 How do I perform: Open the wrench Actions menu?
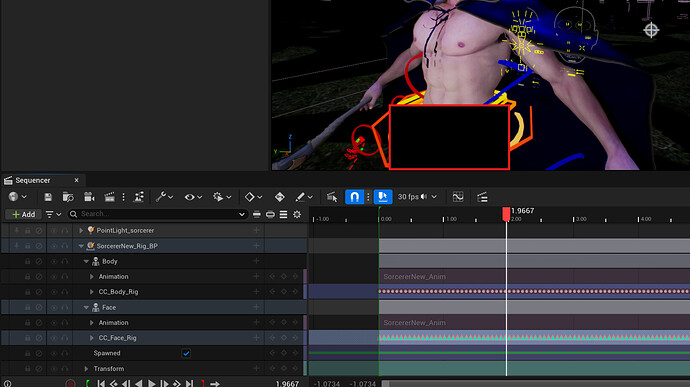click(x=164, y=197)
